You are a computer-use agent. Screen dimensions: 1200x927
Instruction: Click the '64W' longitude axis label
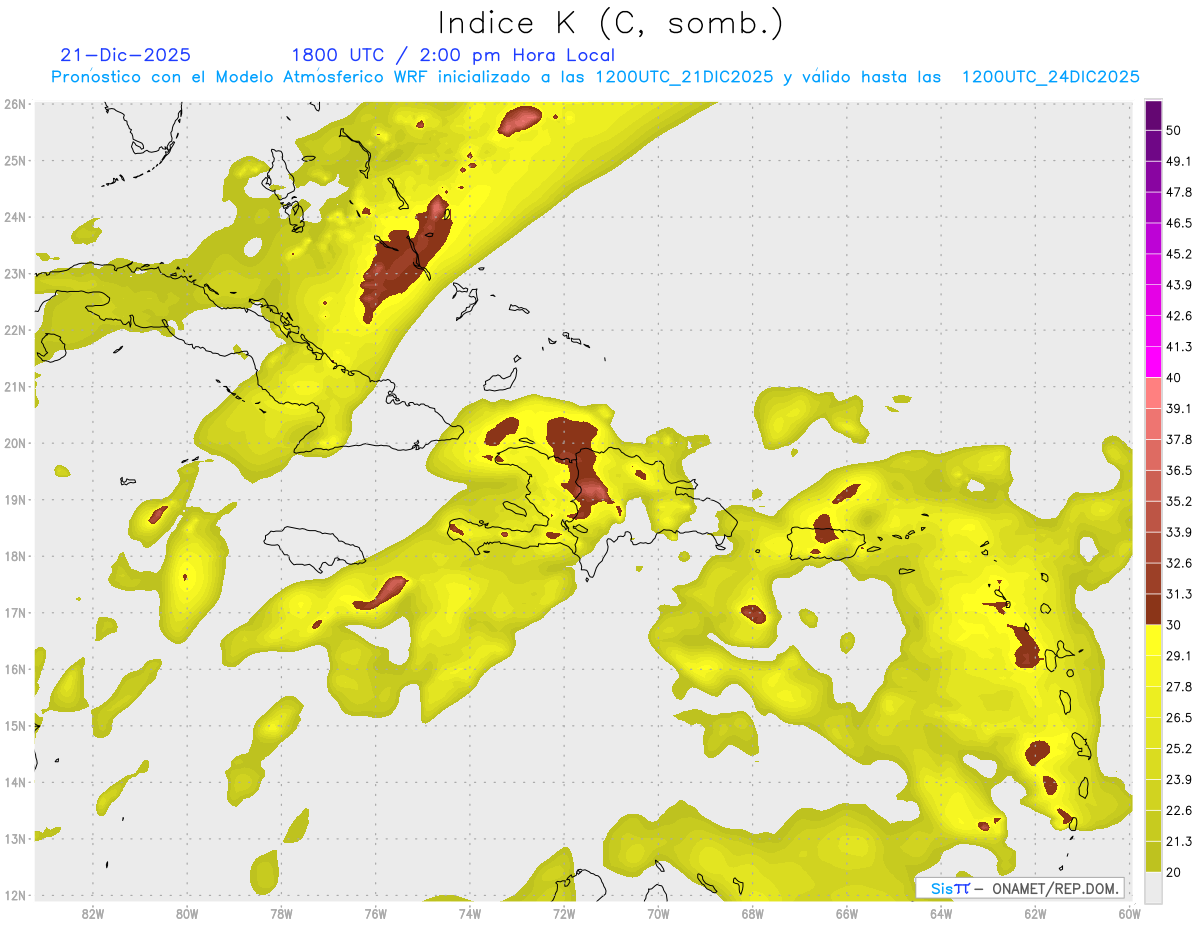click(941, 914)
